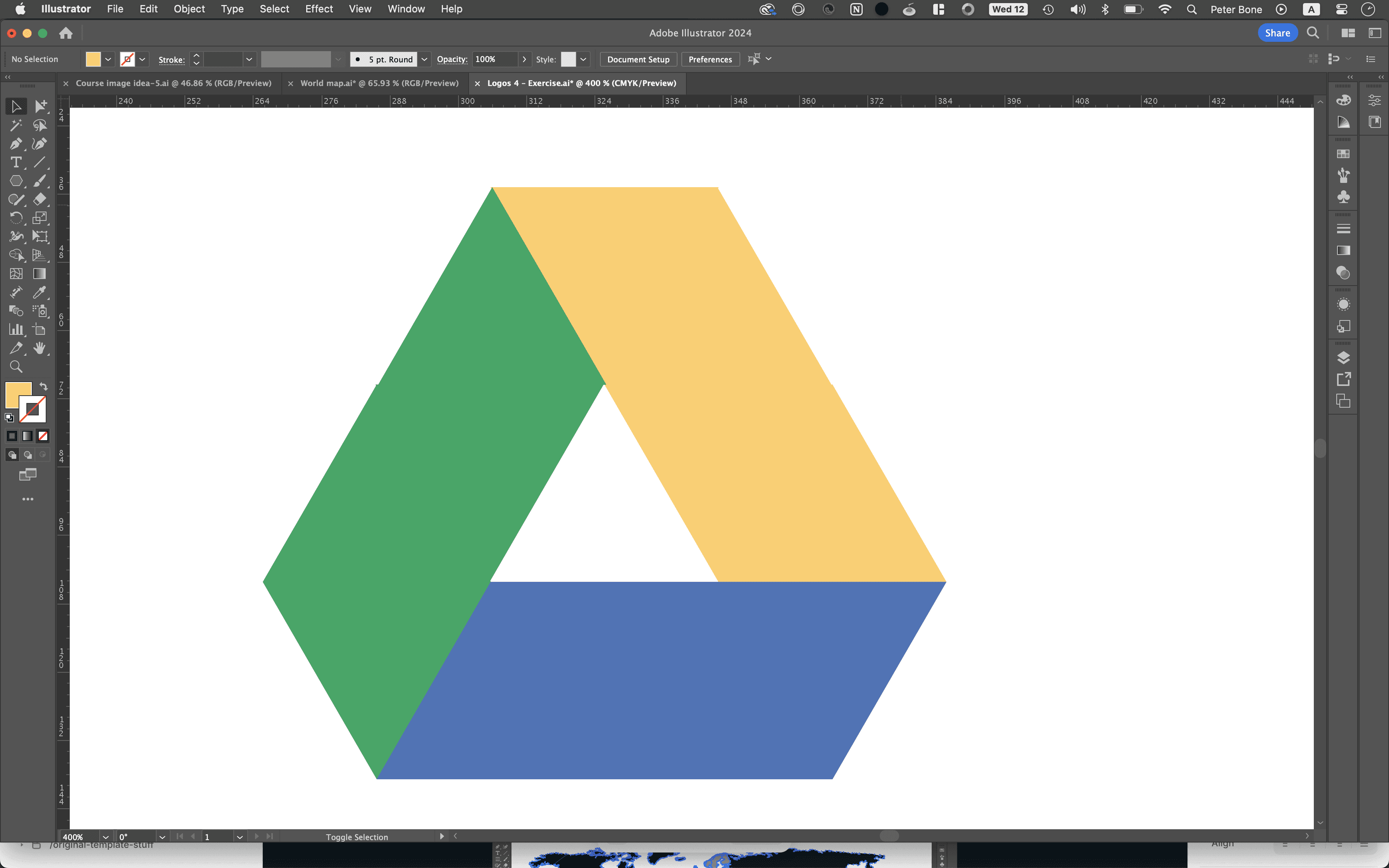Open the Select menu
The height and width of the screenshot is (868, 1389).
coord(274,9)
